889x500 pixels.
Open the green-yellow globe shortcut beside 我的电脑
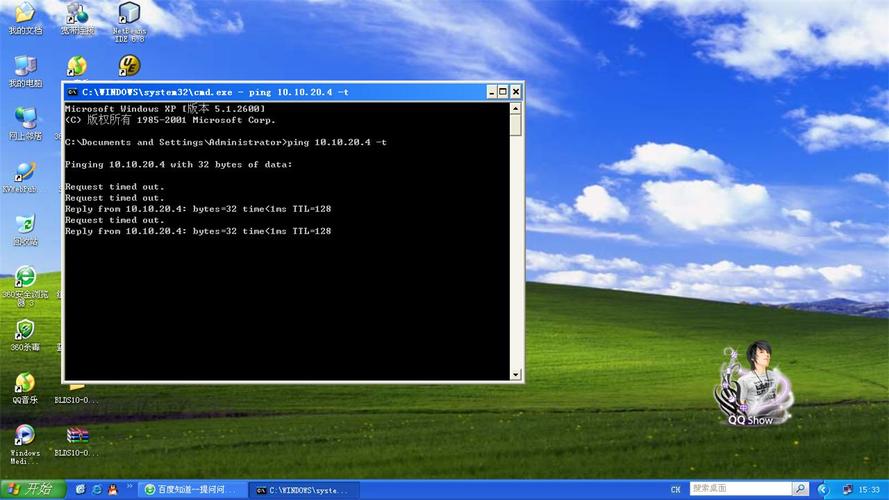point(77,66)
